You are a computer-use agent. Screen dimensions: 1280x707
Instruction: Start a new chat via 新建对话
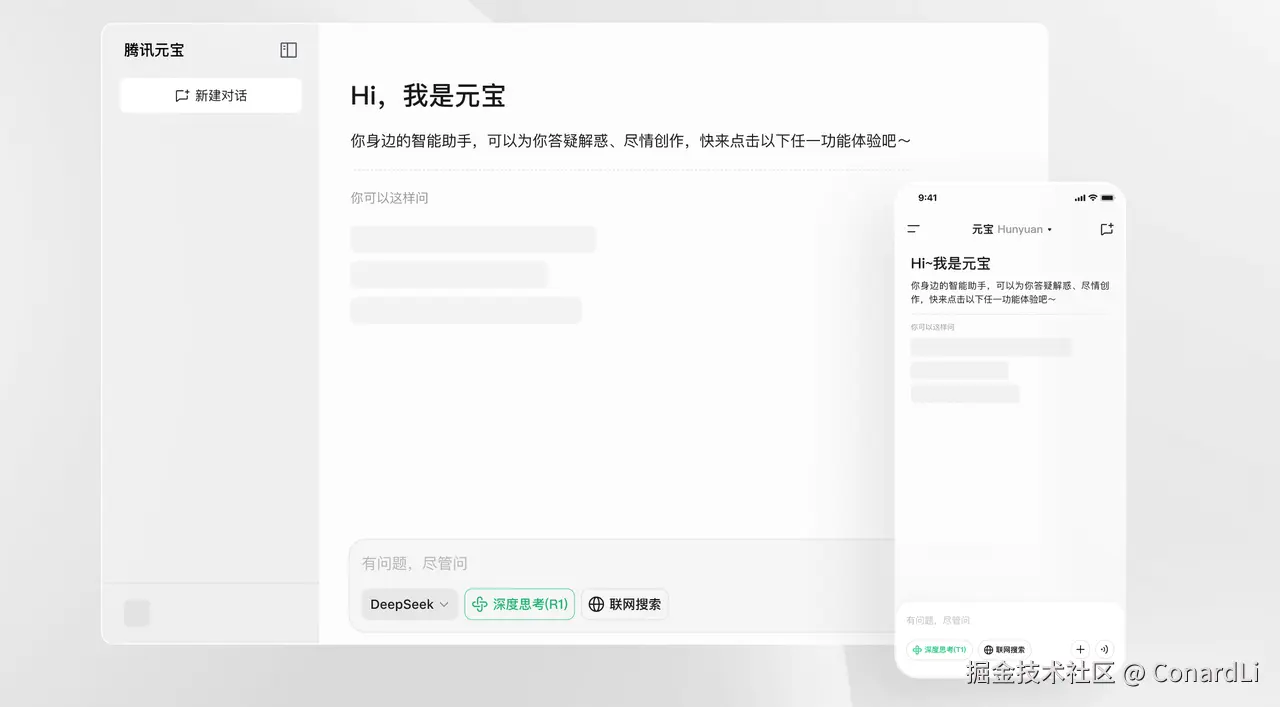coord(211,96)
